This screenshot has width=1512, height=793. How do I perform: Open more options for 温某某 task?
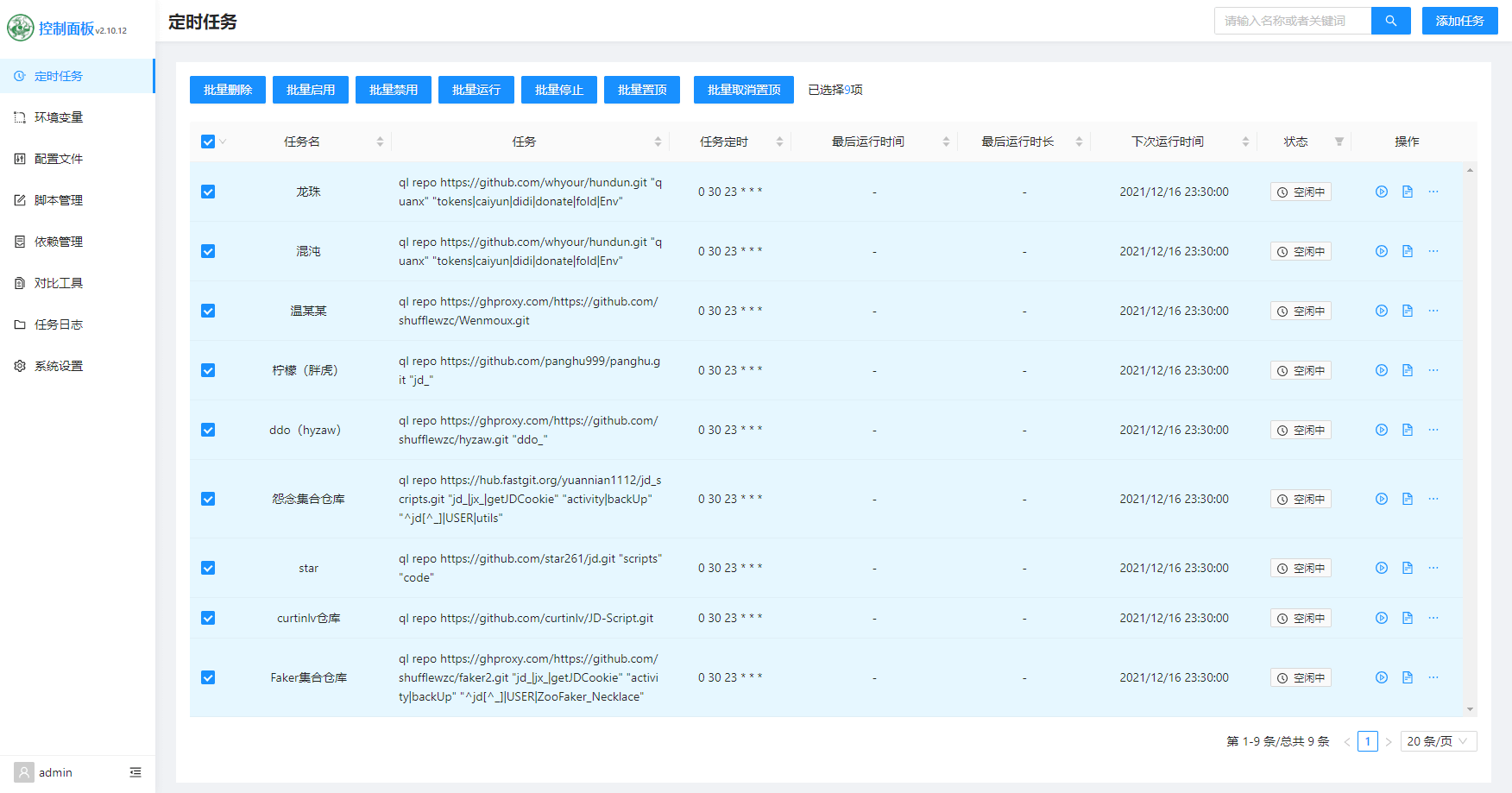pyautogui.click(x=1433, y=311)
